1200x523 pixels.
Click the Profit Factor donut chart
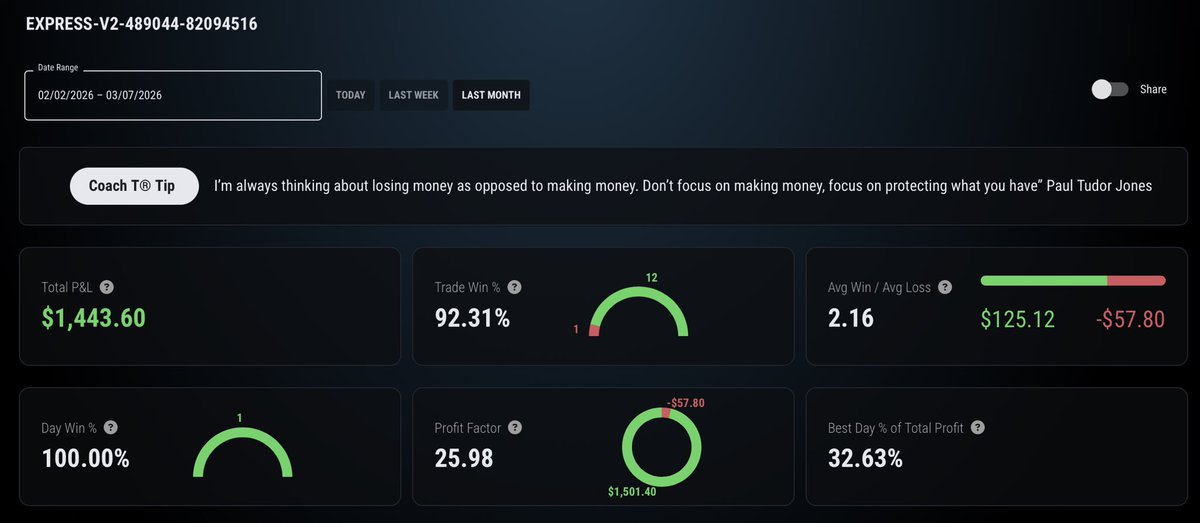[x=662, y=446]
